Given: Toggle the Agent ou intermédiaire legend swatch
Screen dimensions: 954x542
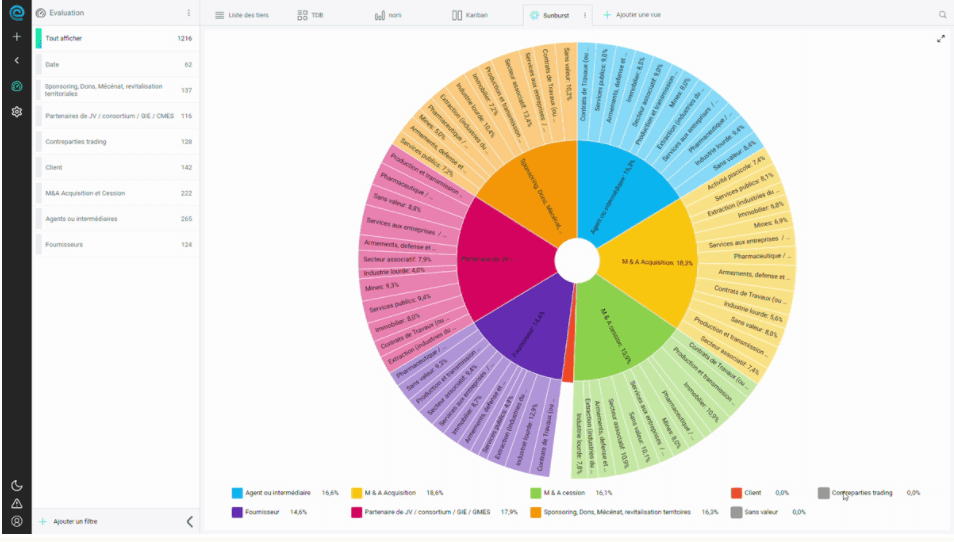Looking at the screenshot, I should [237, 493].
